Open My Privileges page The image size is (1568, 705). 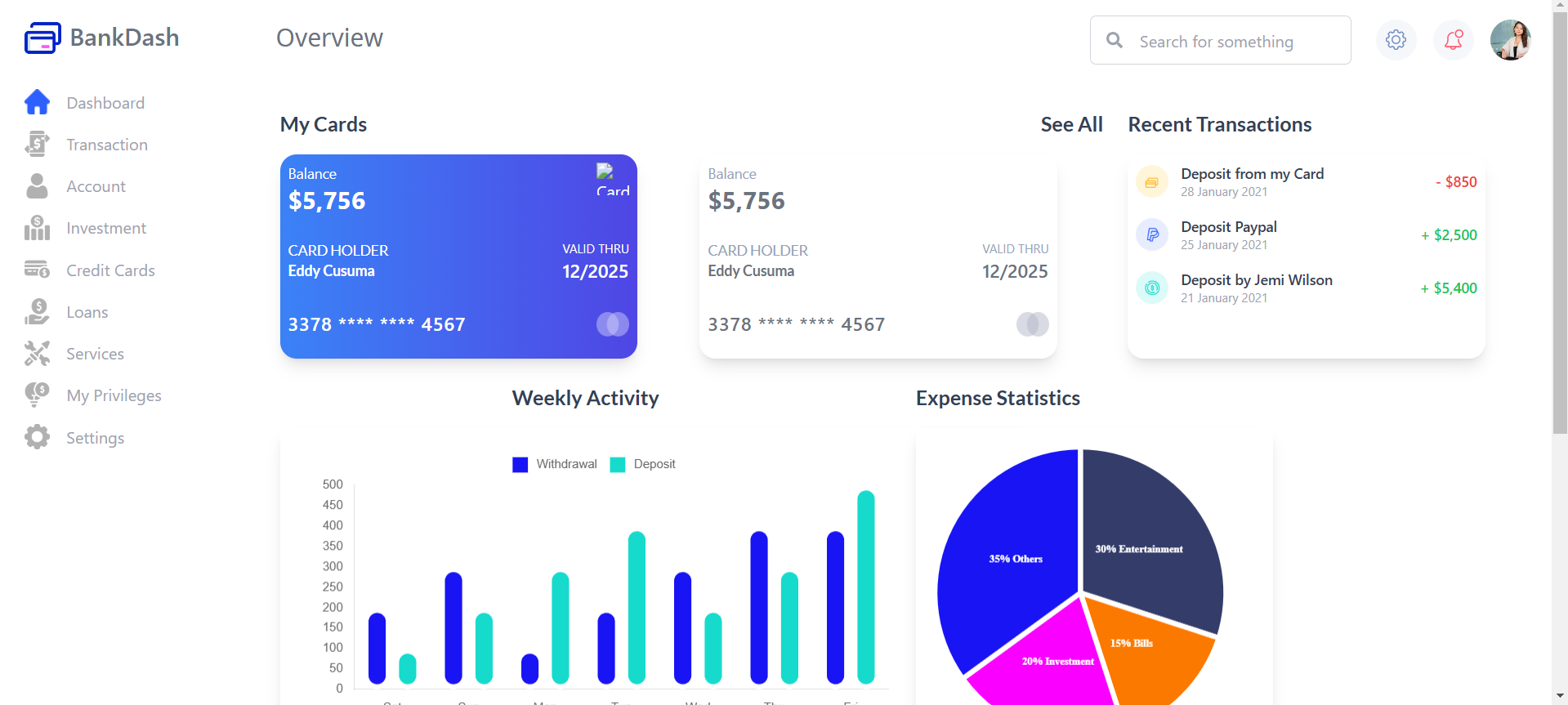tap(114, 395)
